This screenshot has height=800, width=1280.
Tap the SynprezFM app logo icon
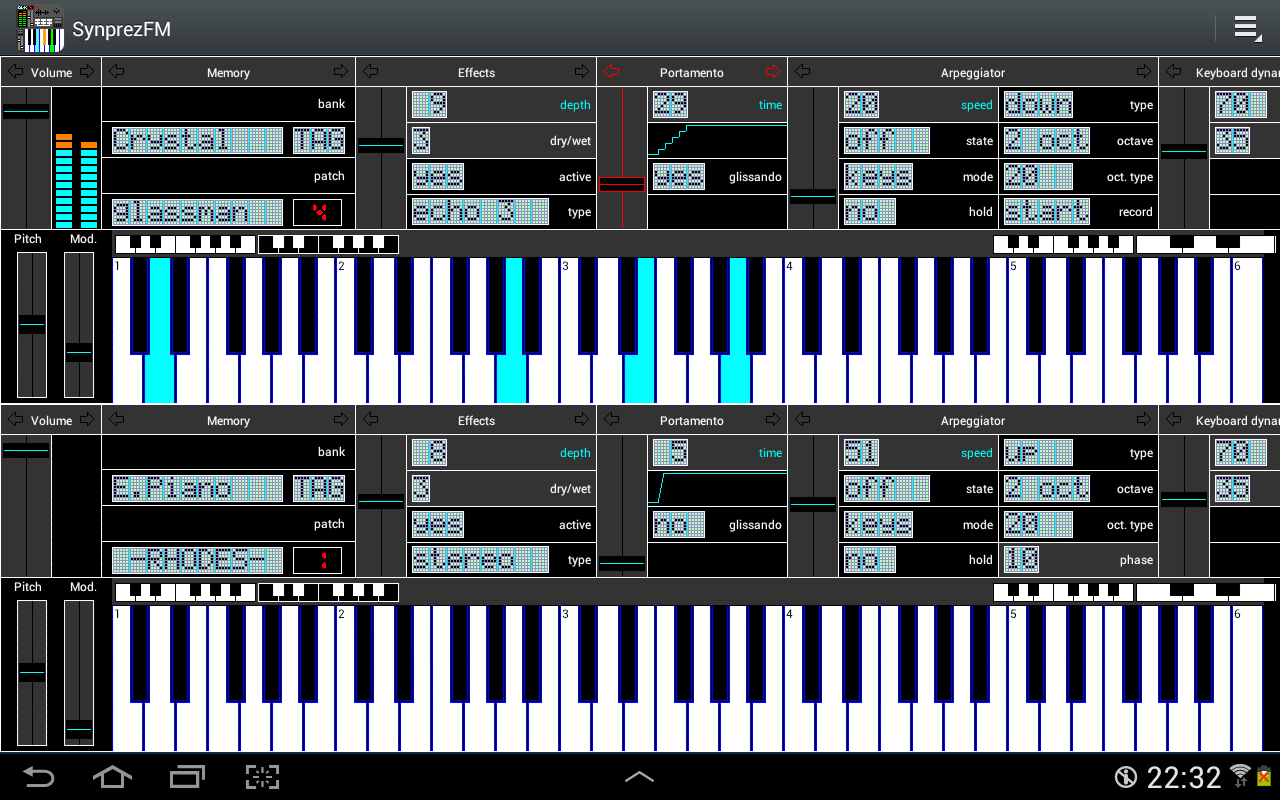(x=40, y=28)
